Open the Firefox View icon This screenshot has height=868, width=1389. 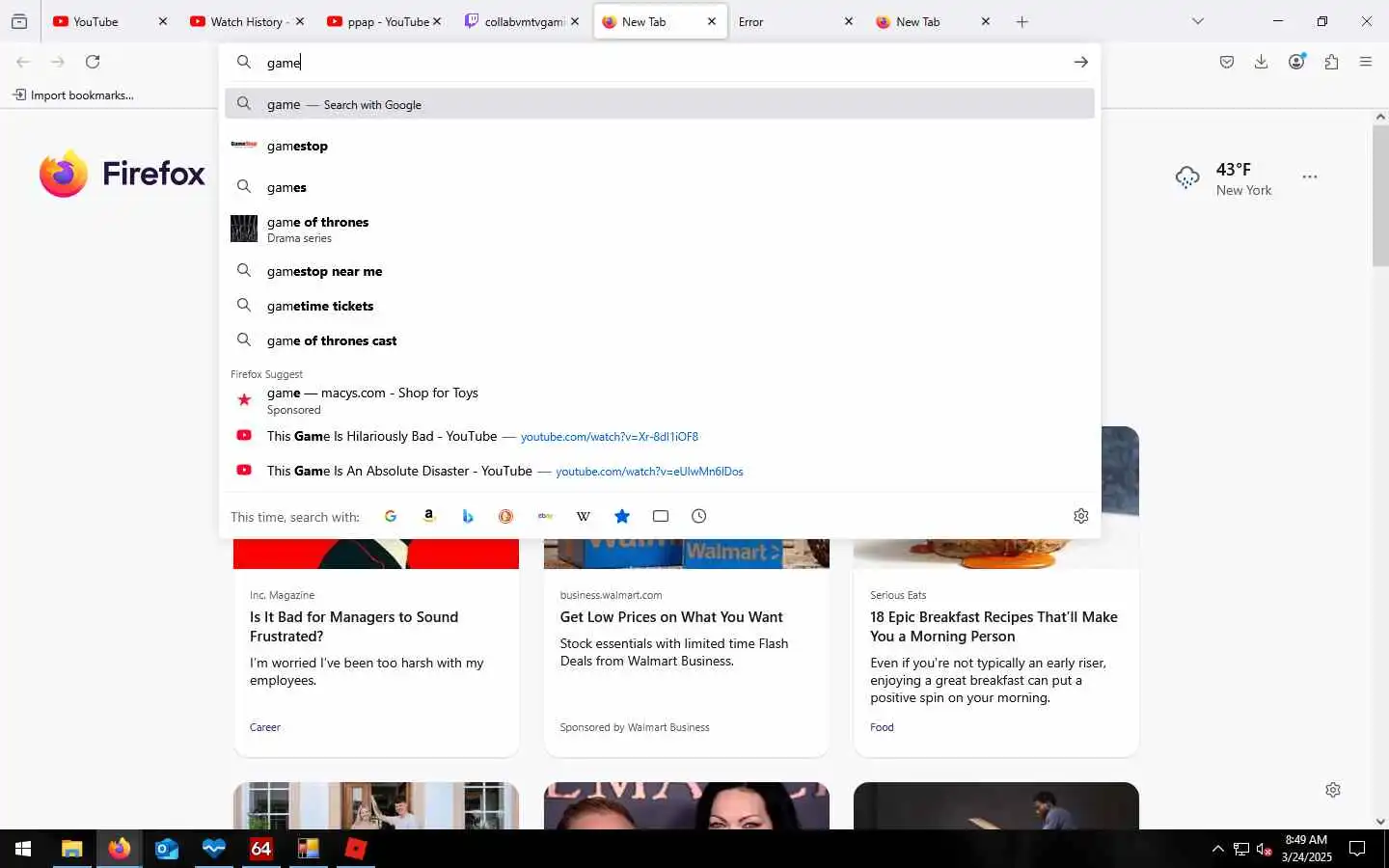[x=19, y=21]
